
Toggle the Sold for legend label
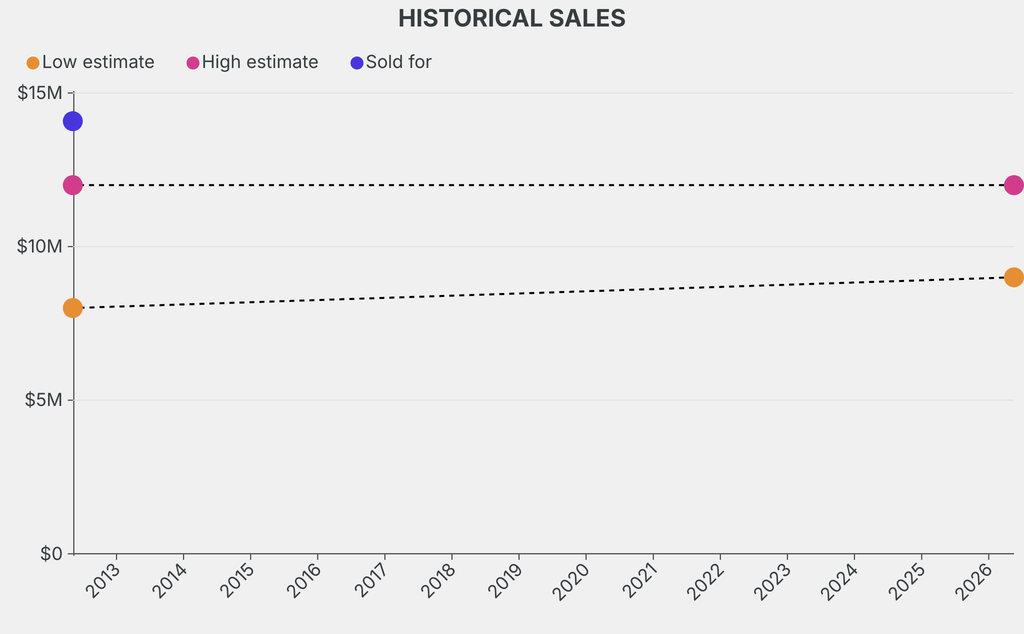point(399,62)
